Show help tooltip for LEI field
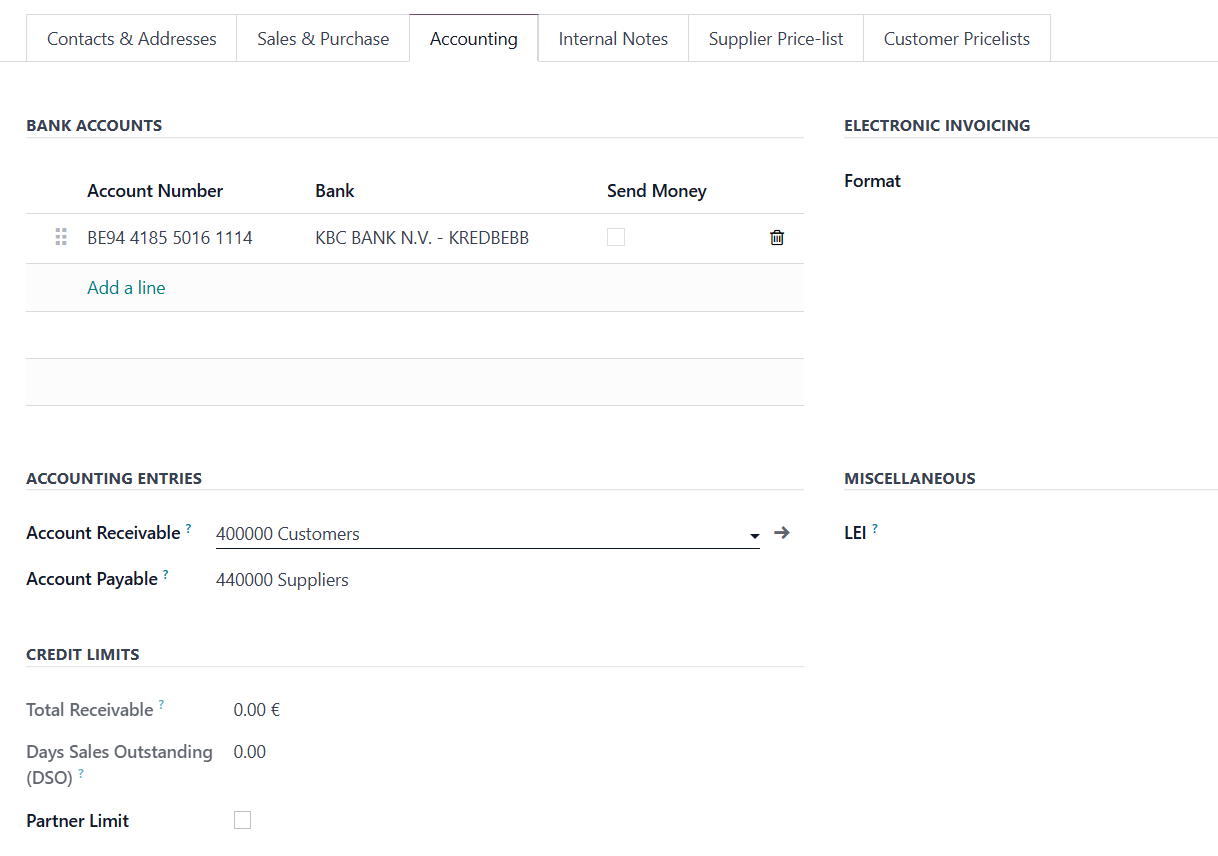This screenshot has width=1218, height=856. pyautogui.click(x=875, y=528)
